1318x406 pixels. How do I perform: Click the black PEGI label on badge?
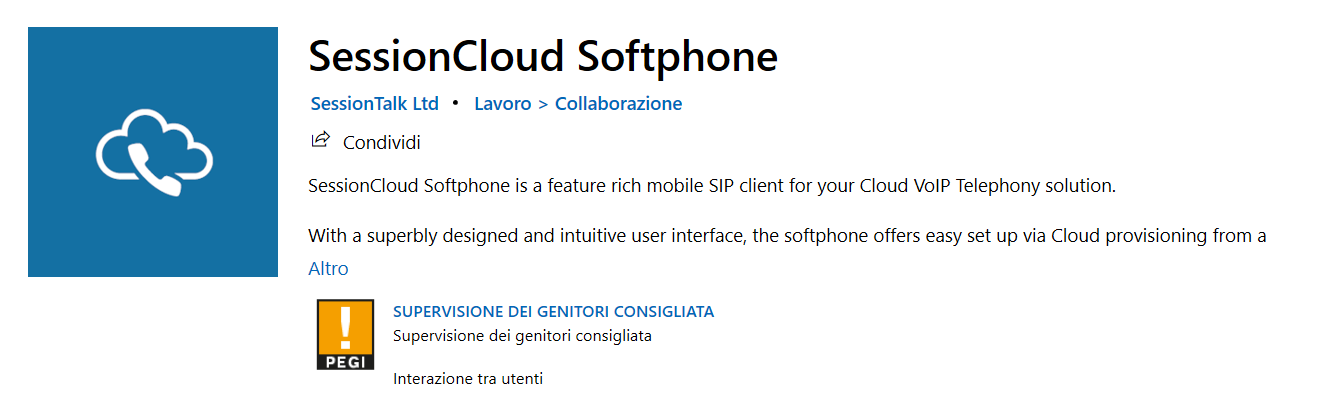click(x=345, y=361)
